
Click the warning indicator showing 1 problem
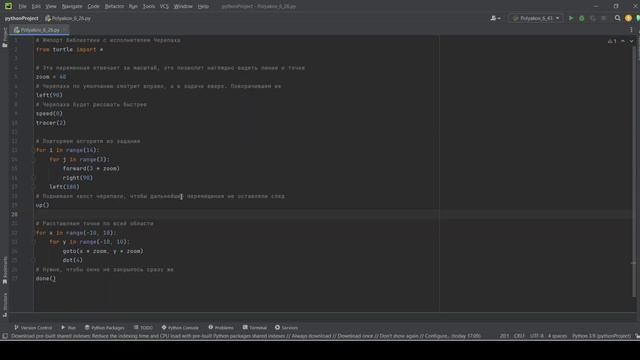point(612,41)
